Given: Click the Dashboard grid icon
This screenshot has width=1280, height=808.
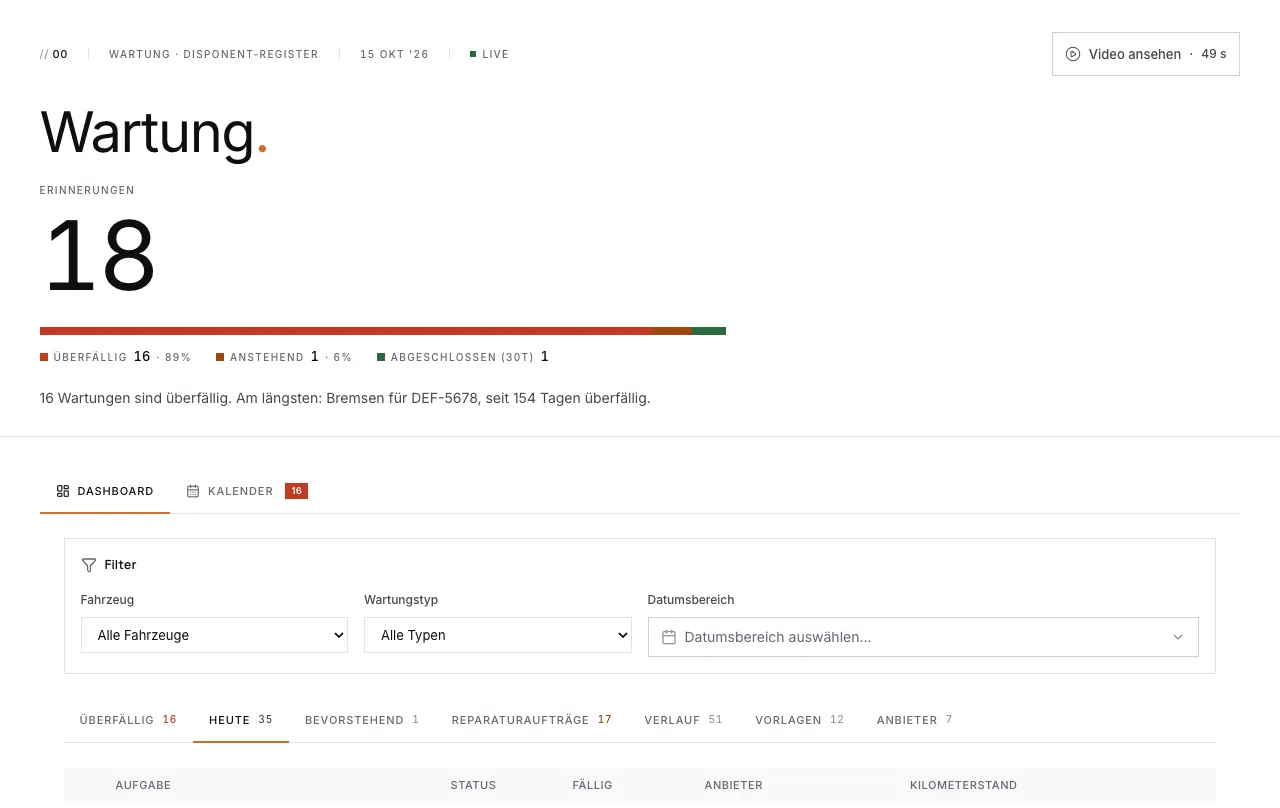Looking at the screenshot, I should (x=63, y=491).
